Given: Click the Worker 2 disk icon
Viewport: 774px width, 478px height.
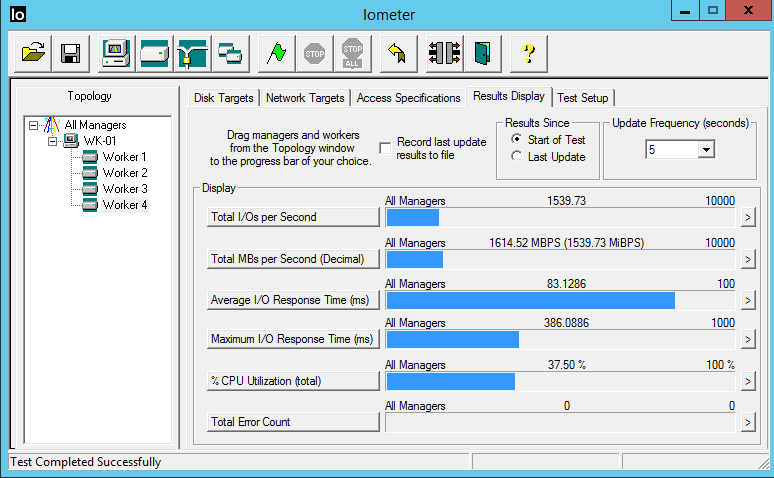Looking at the screenshot, I should (90, 173).
